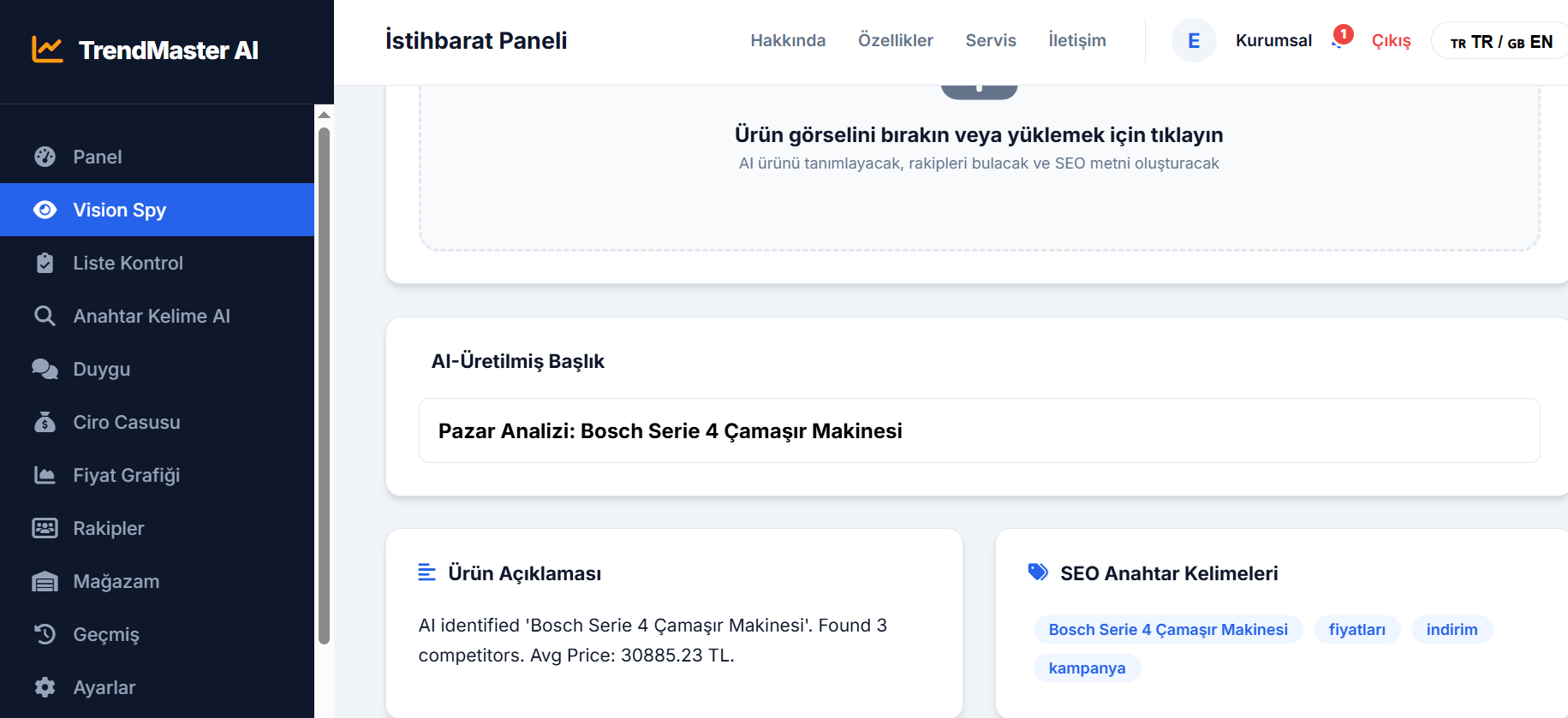Image resolution: width=1568 pixels, height=718 pixels.
Task: Click the AI-generated title text field
Action: coord(978,430)
